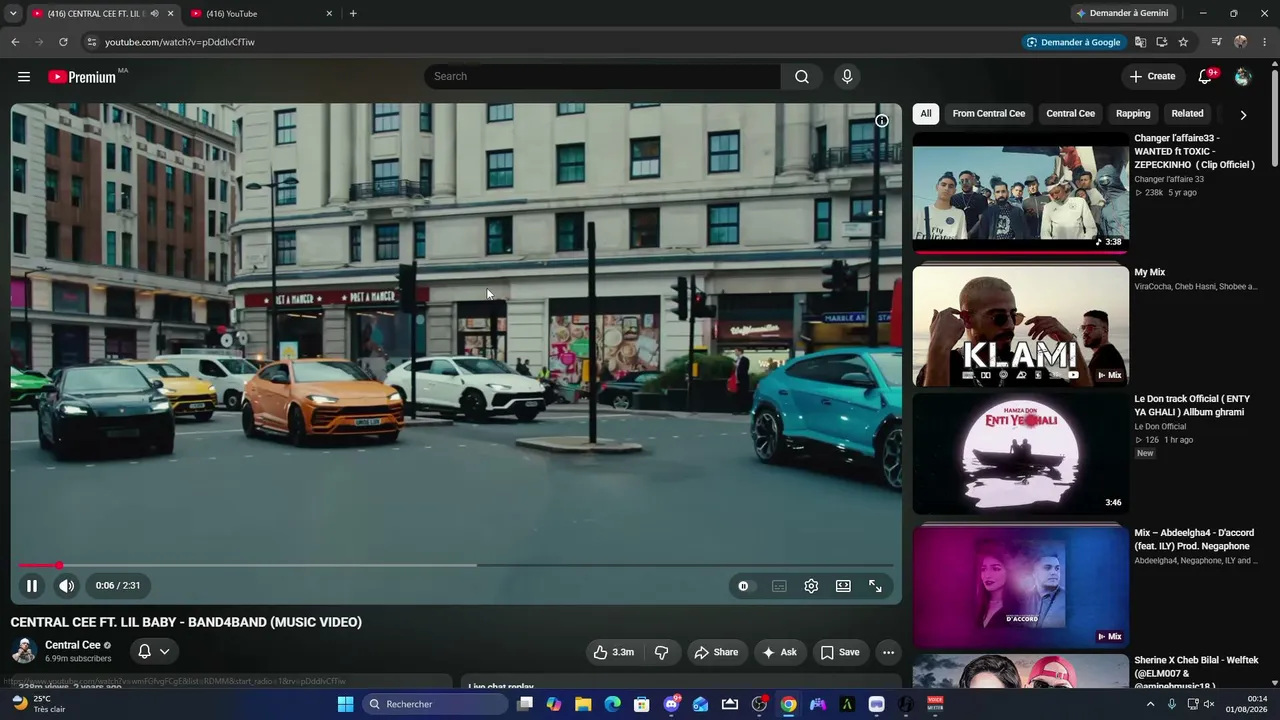1280x720 pixels.
Task: Open Chrome three-dot menu
Action: tap(1265, 42)
